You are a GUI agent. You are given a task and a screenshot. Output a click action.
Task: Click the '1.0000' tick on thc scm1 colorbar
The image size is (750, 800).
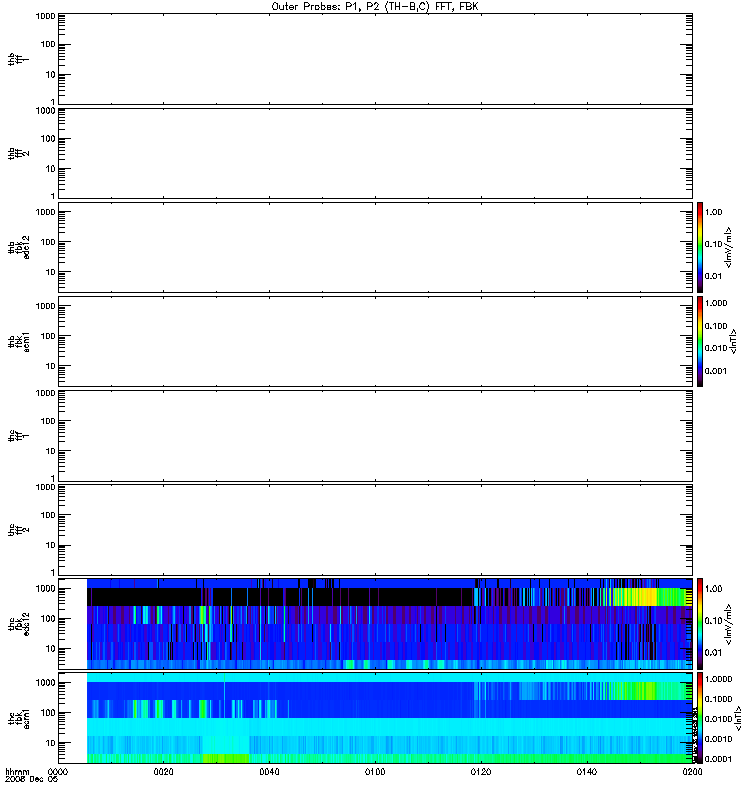[x=719, y=679]
